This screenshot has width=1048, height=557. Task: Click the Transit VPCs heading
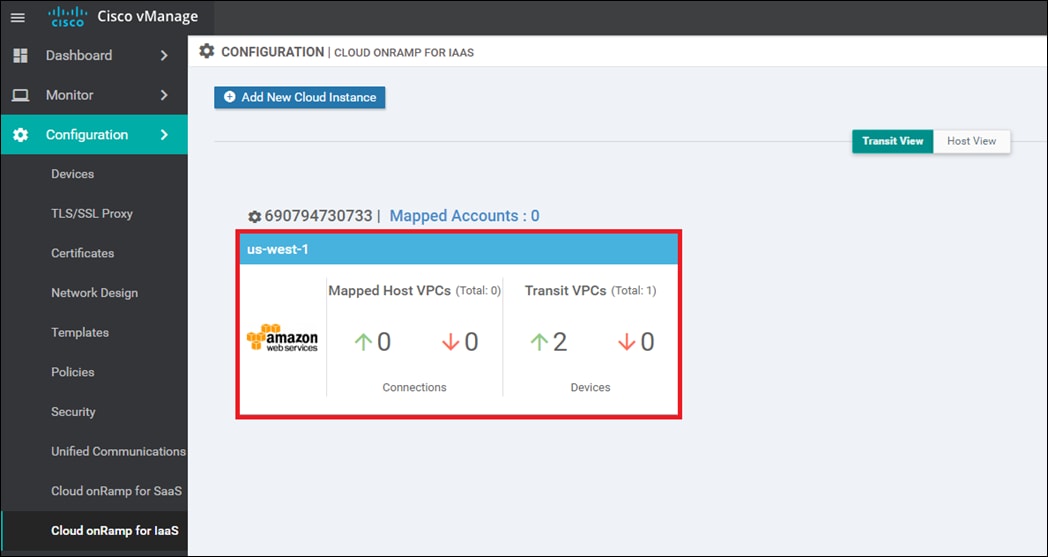pyautogui.click(x=565, y=291)
